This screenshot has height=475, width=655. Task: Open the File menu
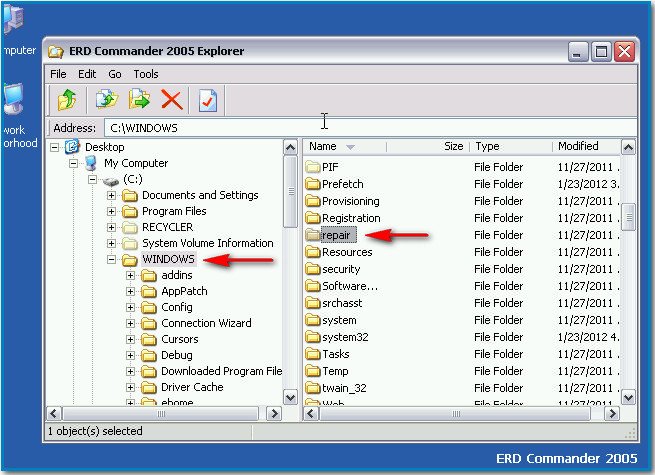tap(58, 74)
